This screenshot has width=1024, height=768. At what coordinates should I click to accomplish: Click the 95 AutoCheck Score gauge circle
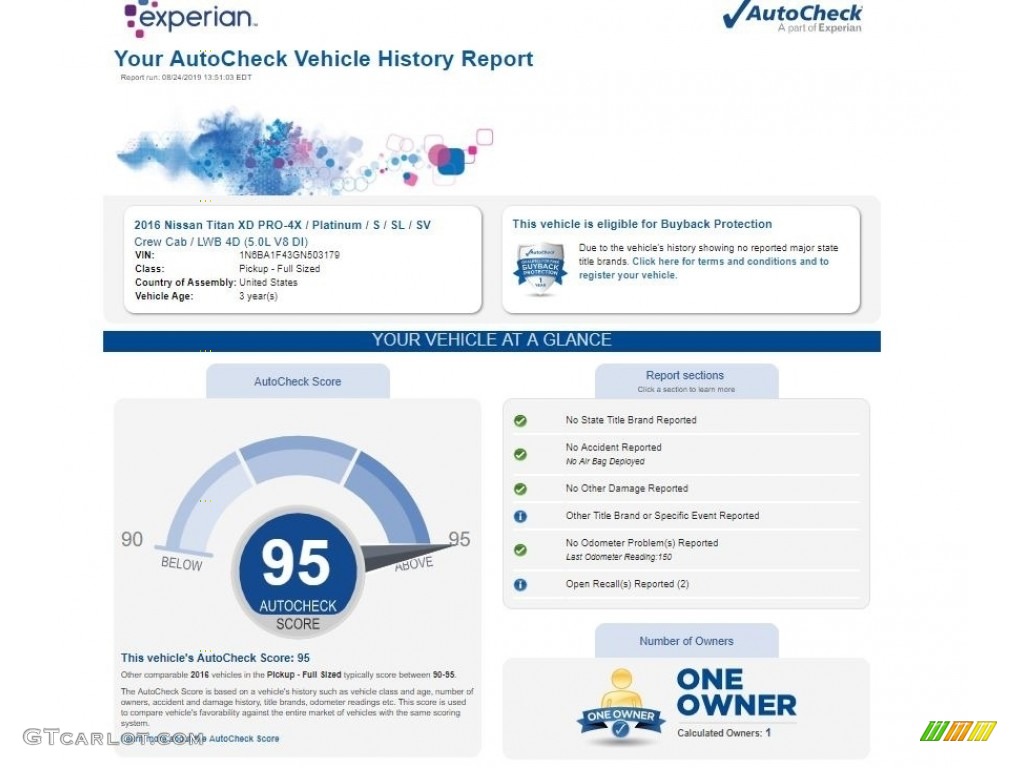pos(297,572)
